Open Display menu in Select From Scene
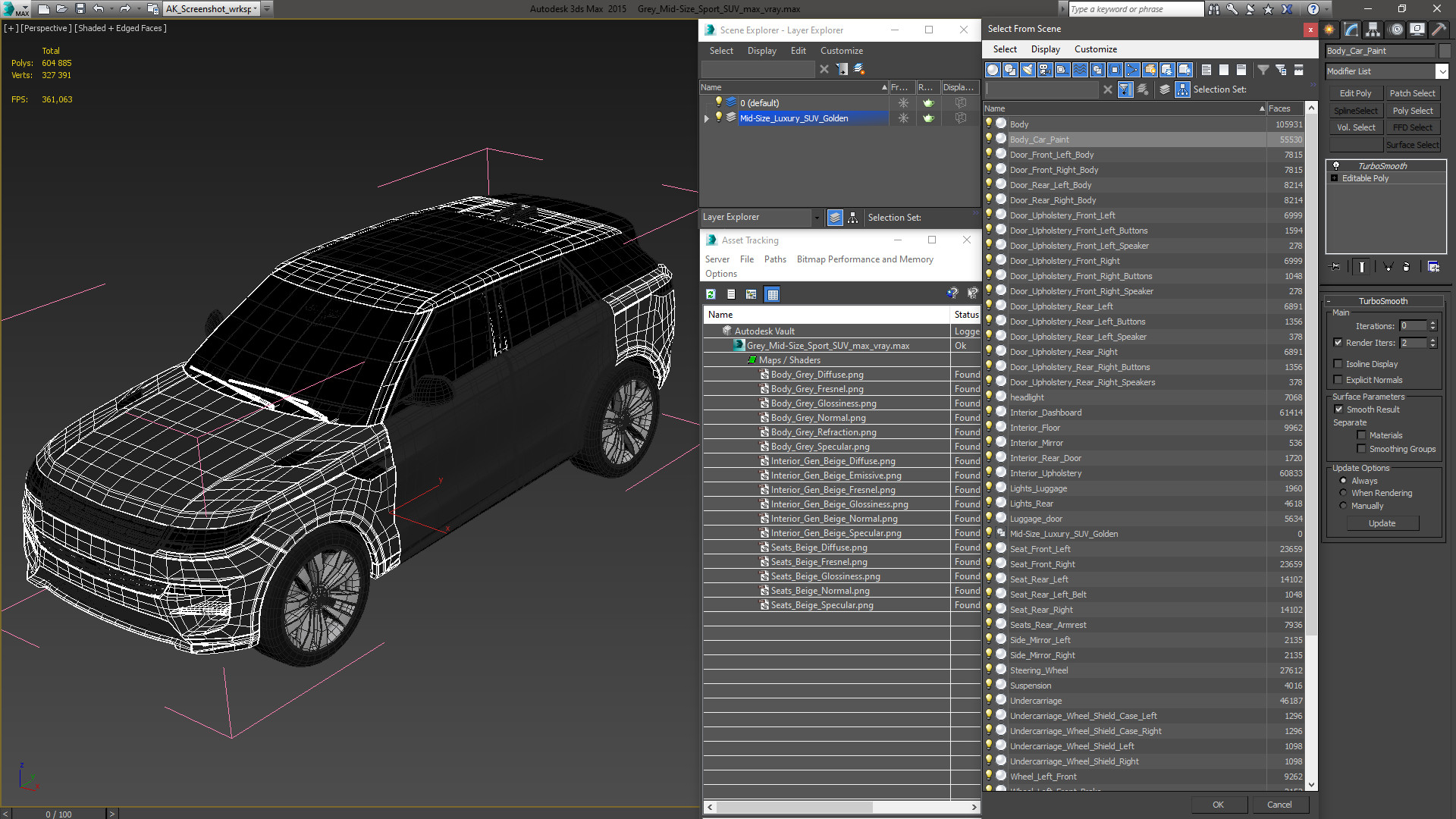1456x819 pixels. click(1045, 49)
